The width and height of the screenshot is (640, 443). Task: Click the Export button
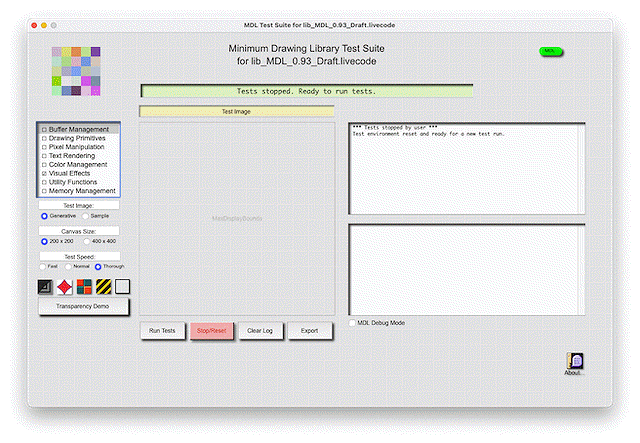309,331
